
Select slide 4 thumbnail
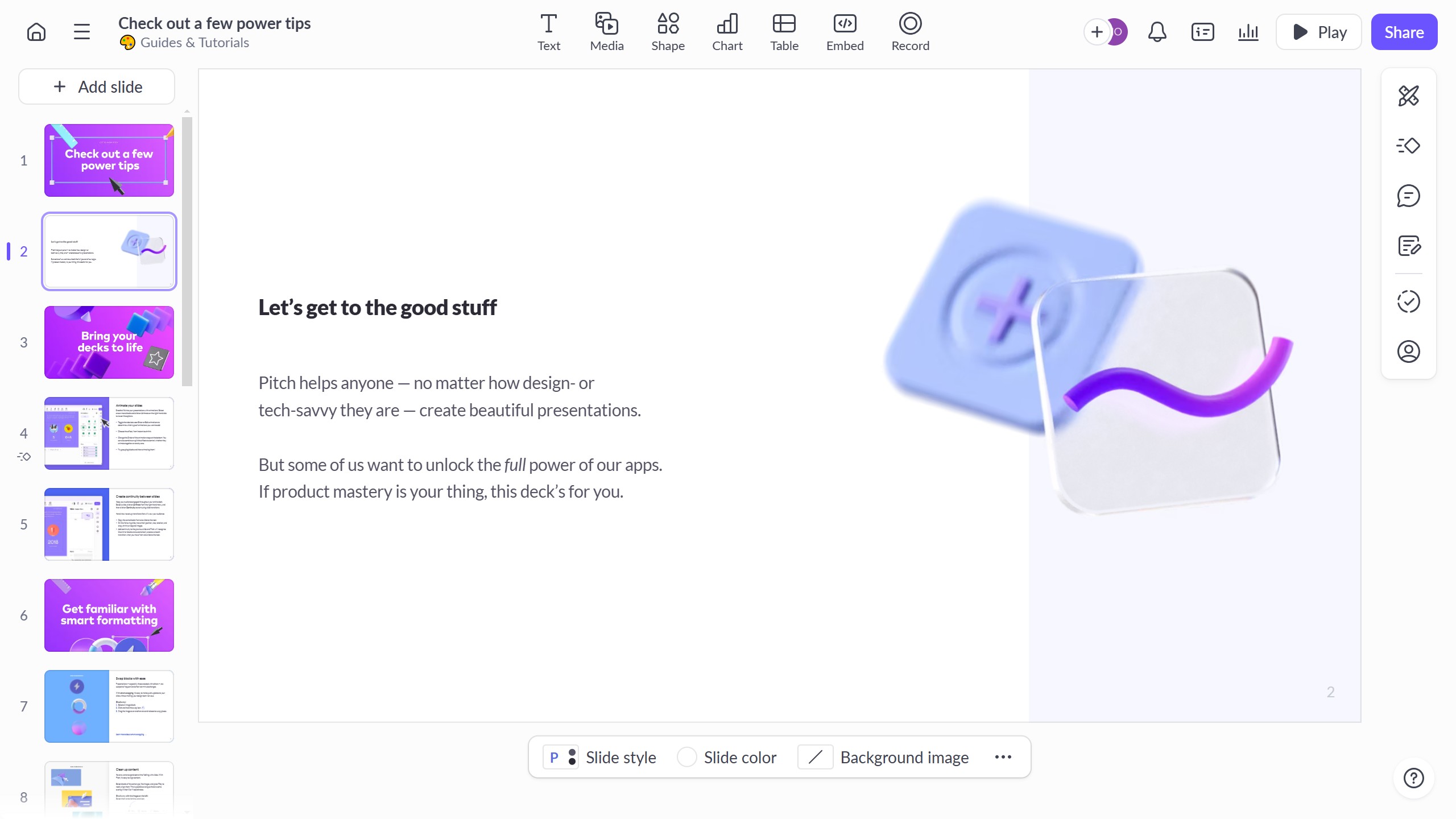click(x=109, y=433)
